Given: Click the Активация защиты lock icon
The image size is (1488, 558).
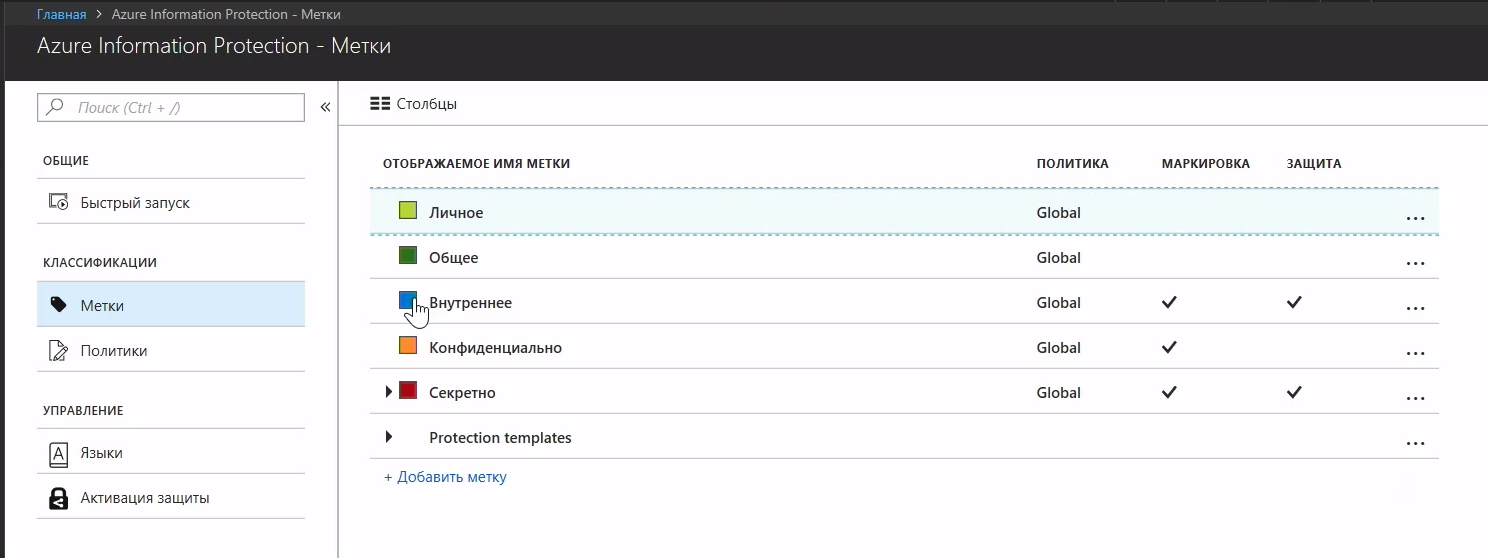Looking at the screenshot, I should click(58, 498).
